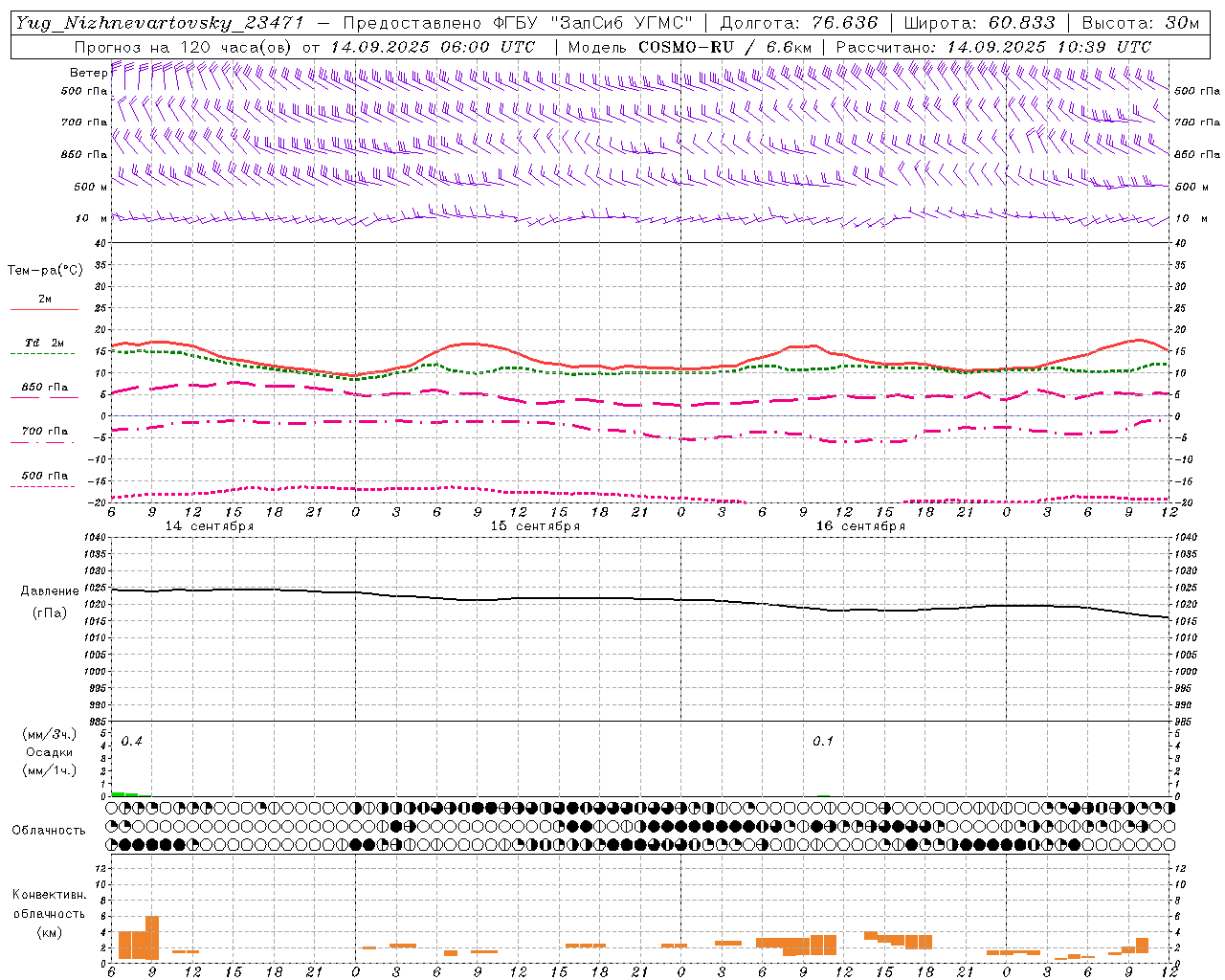Click the station name Yug_Nizhnevartovsky_23471
Image resolution: width=1225 pixels, height=980 pixels.
[160, 22]
